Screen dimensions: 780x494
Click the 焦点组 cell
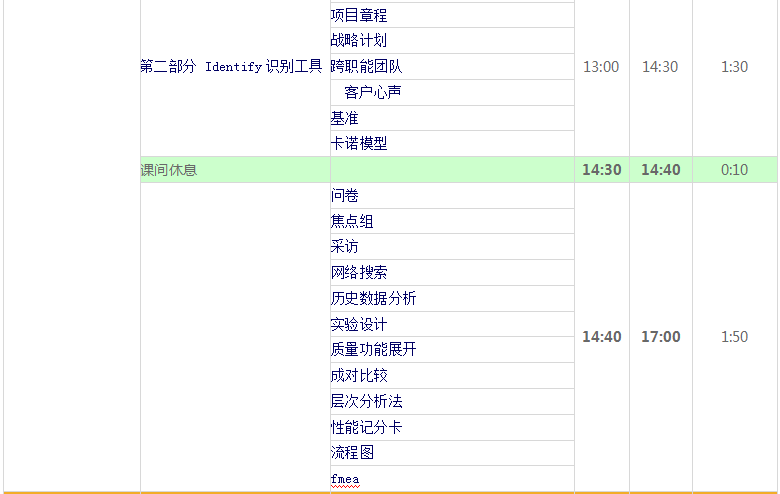(x=452, y=222)
